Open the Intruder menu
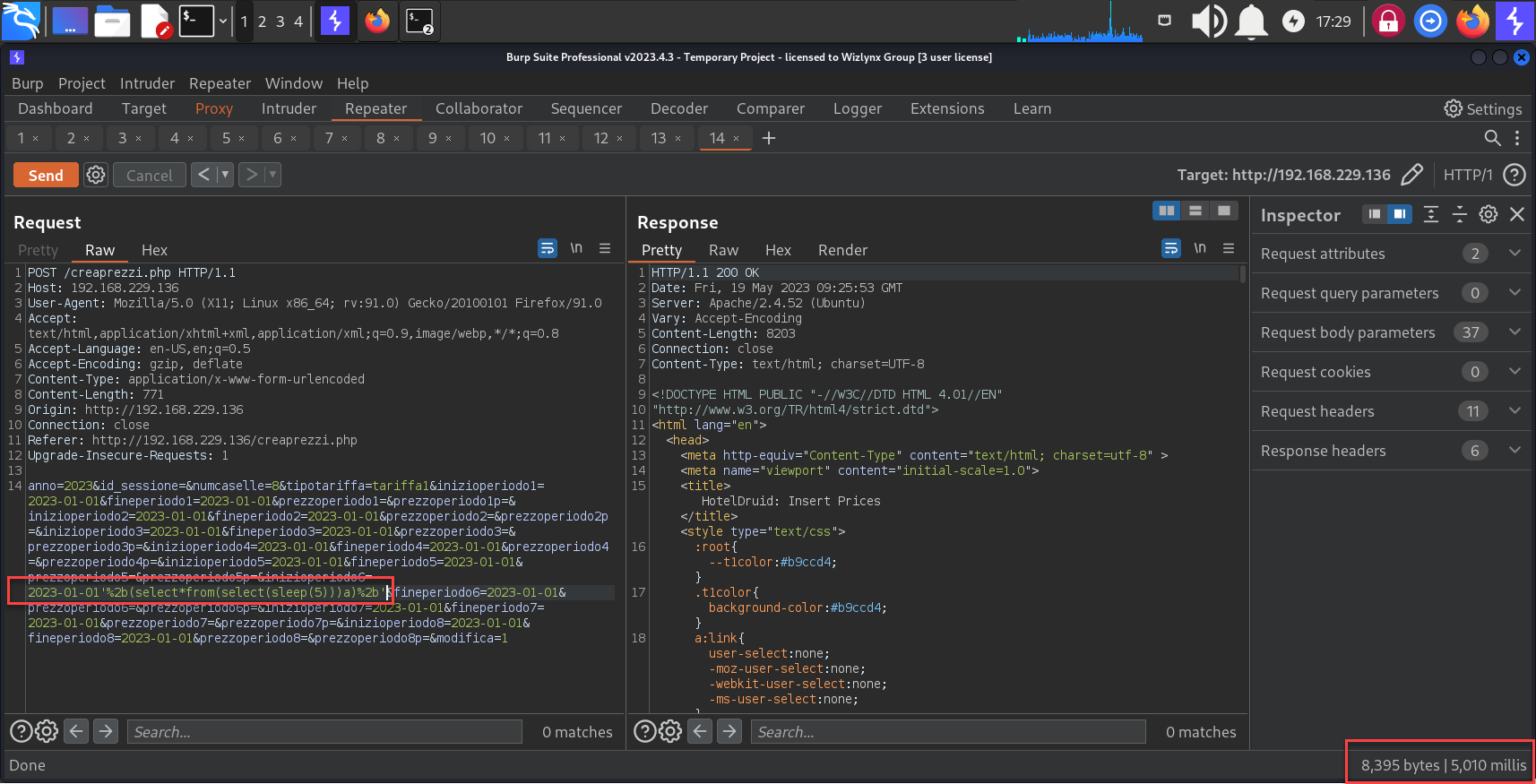Image resolution: width=1536 pixels, height=784 pixels. pos(147,83)
